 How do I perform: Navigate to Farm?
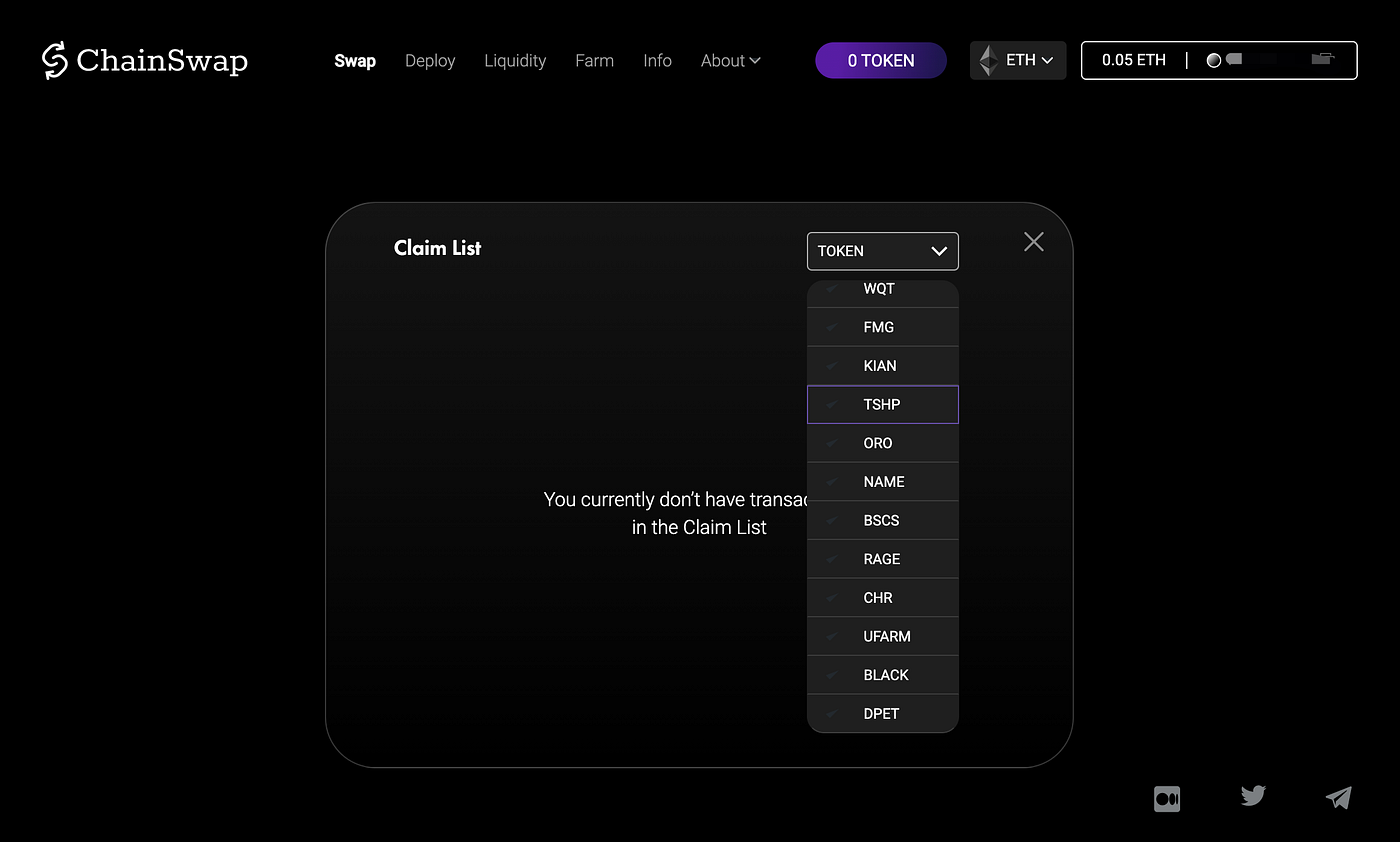pyautogui.click(x=594, y=60)
